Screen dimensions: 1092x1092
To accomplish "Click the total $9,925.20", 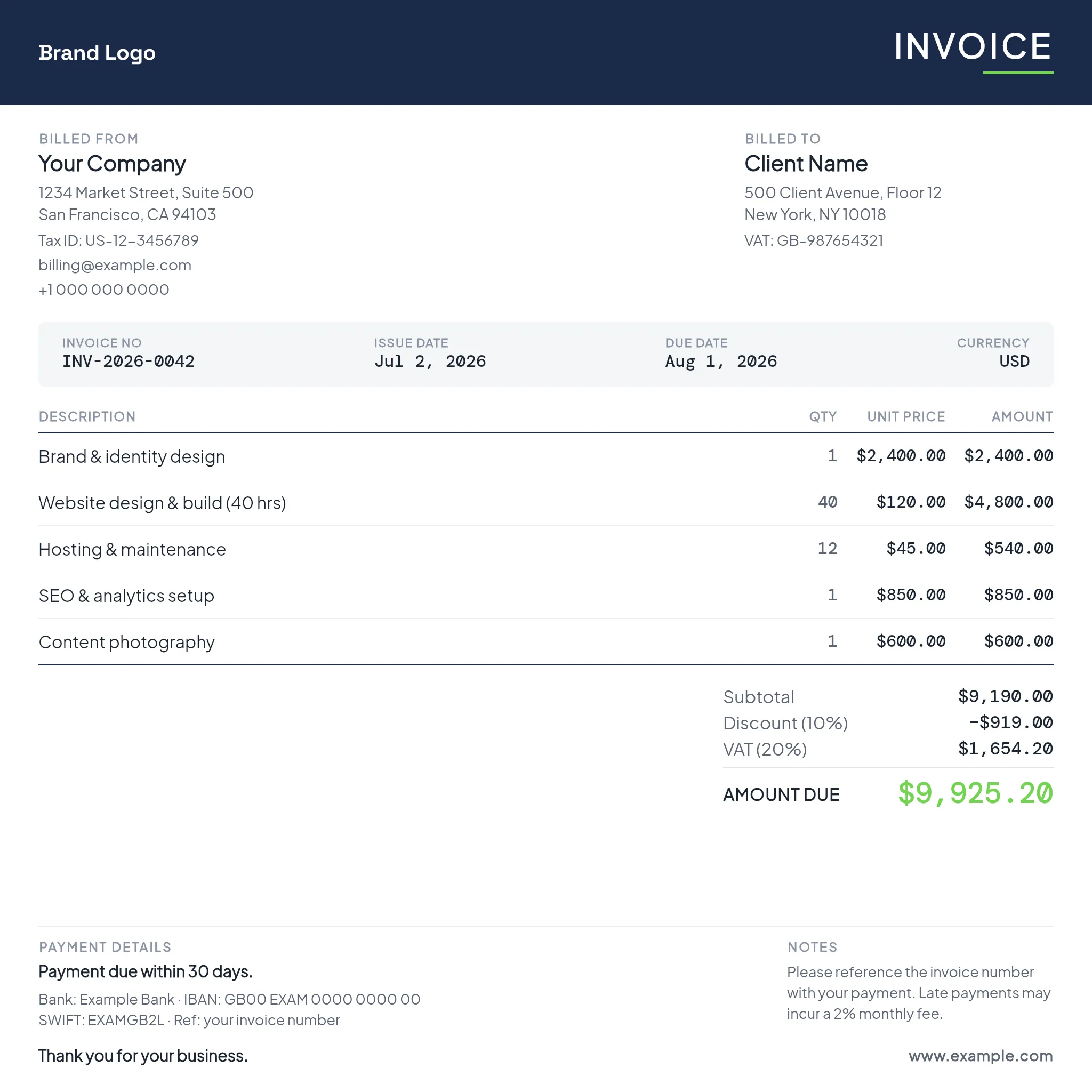I will [x=975, y=793].
